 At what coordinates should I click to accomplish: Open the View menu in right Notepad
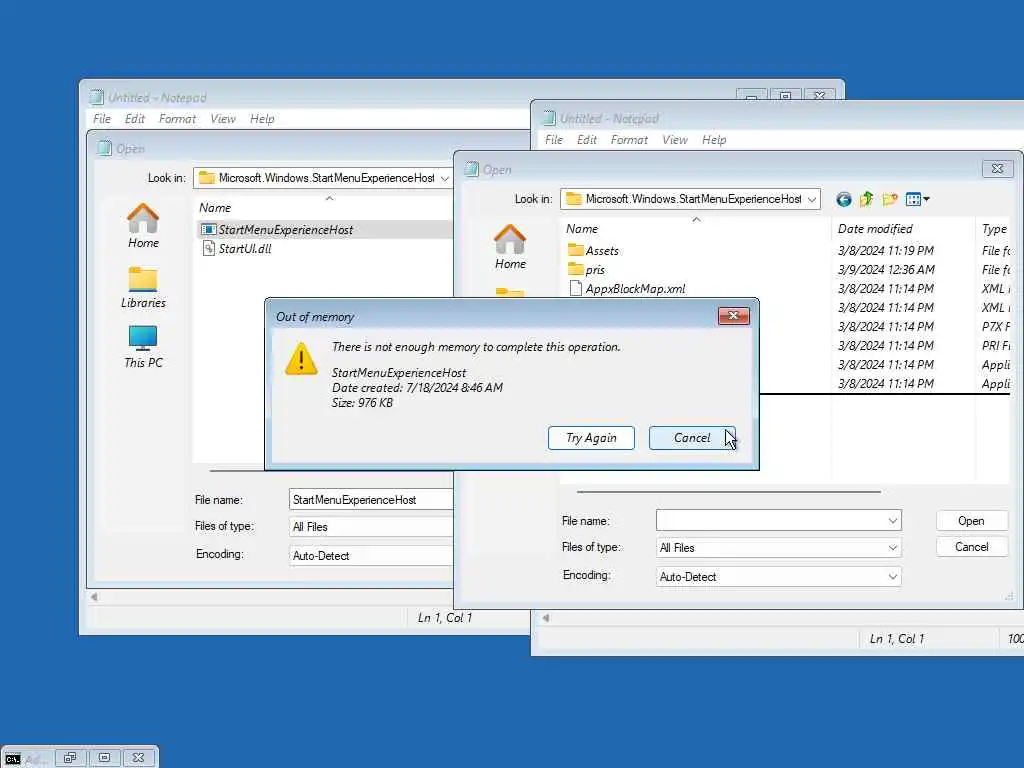click(x=675, y=140)
